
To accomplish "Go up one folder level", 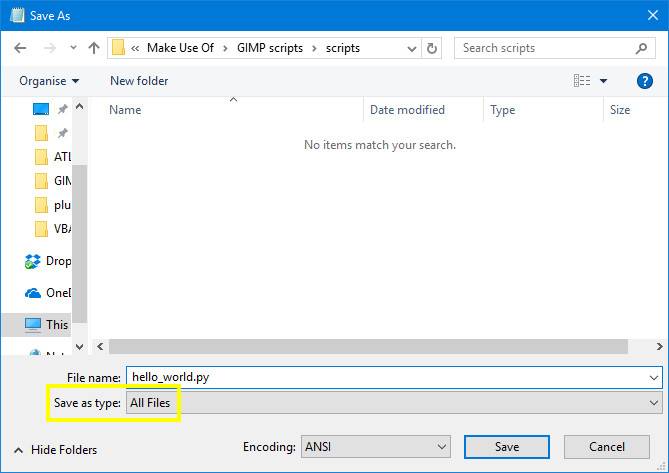I will [x=94, y=48].
